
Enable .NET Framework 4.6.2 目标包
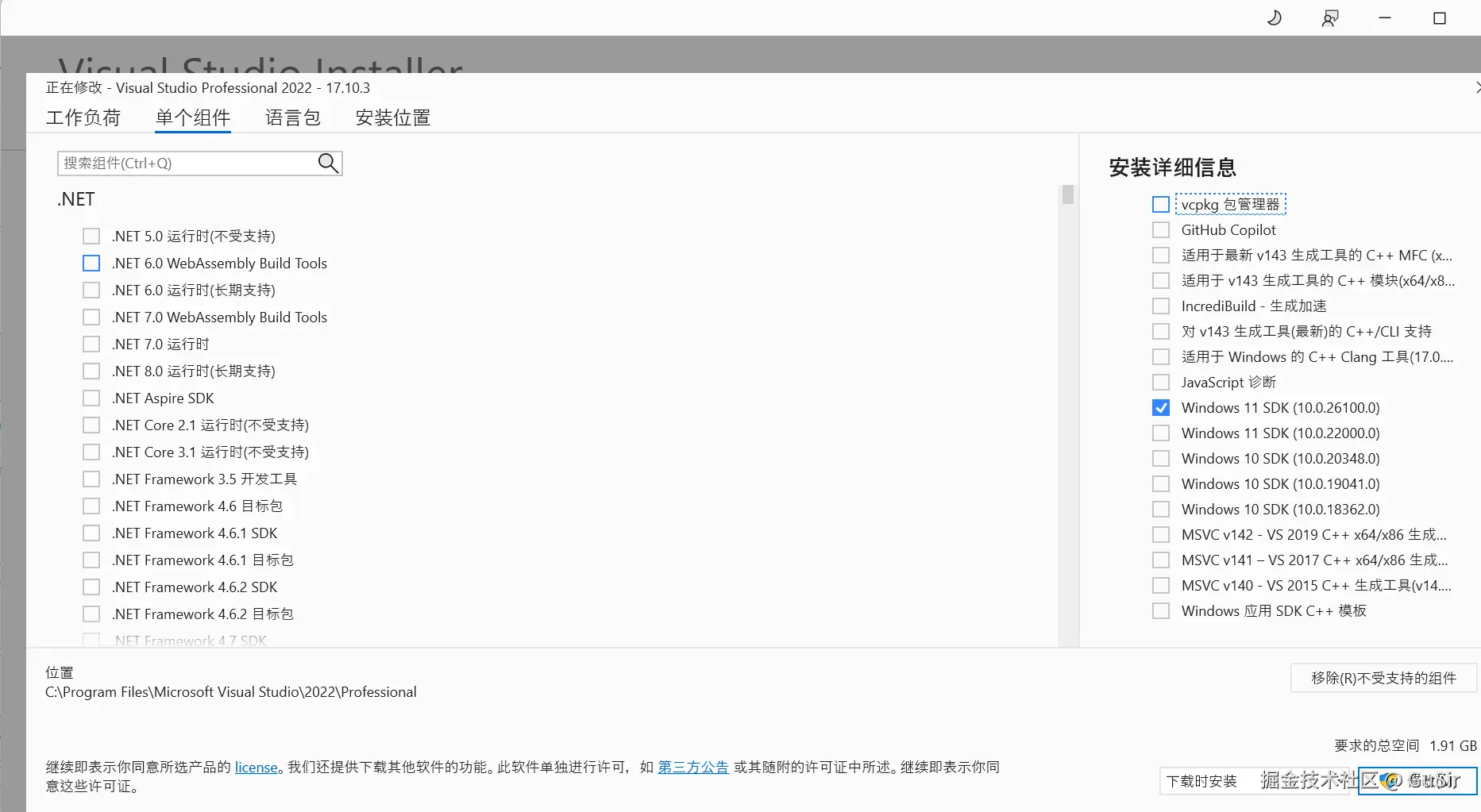pos(91,614)
